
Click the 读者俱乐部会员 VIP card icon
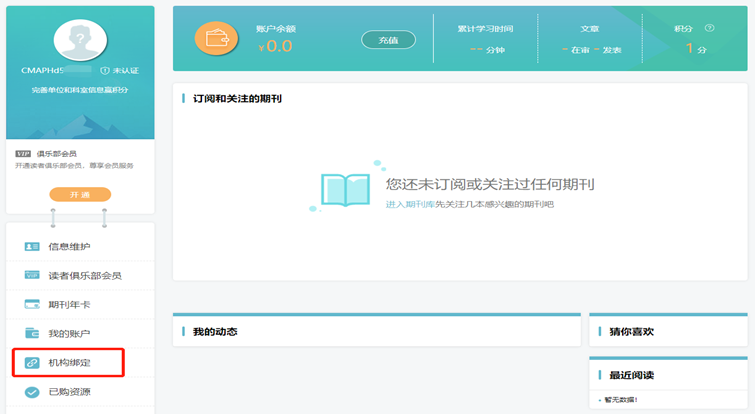tap(31, 275)
